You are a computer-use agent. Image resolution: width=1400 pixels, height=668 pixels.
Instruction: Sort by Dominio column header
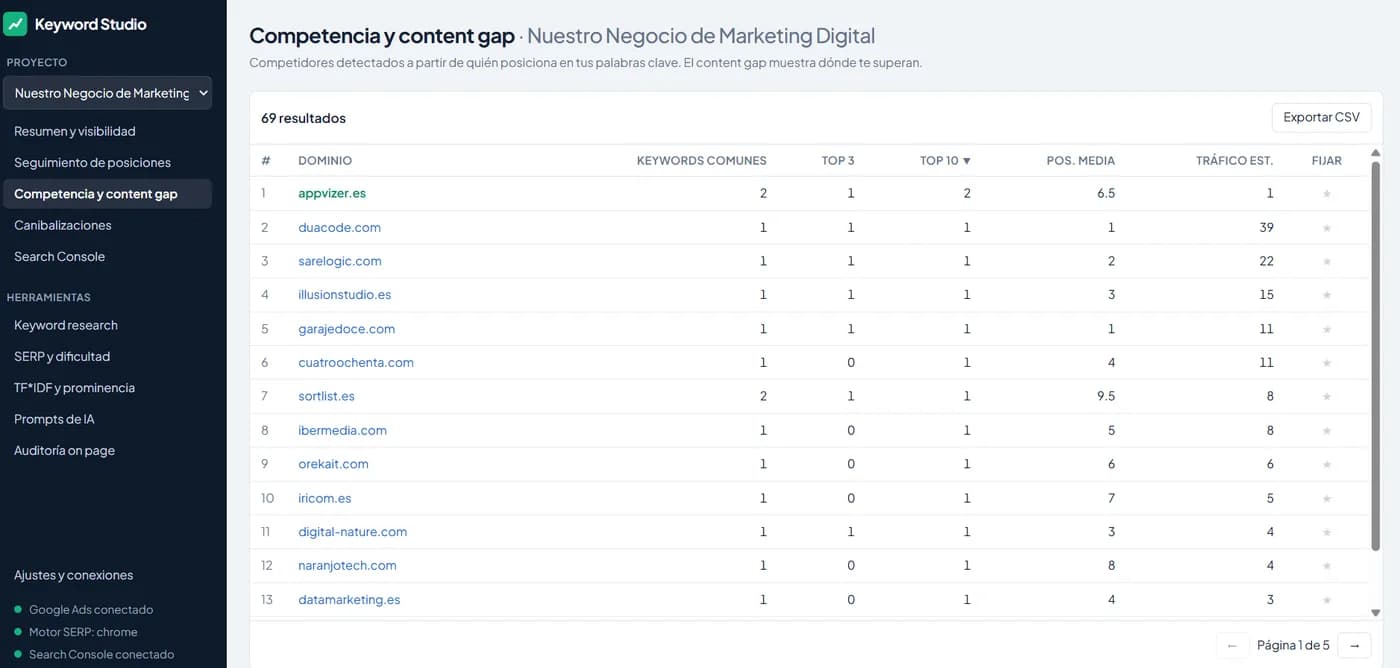tap(325, 160)
